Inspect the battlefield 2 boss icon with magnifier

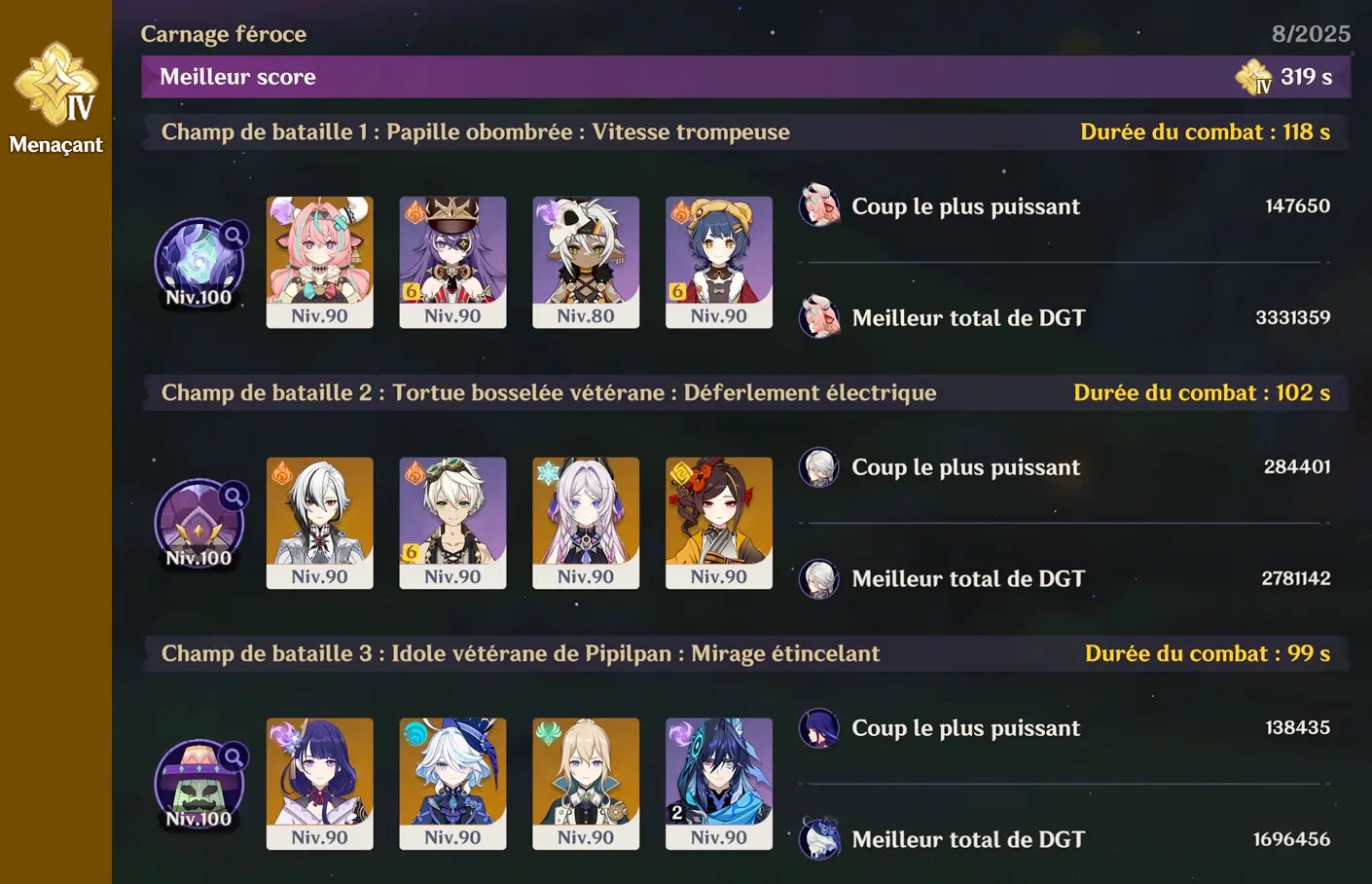pyautogui.click(x=199, y=523)
